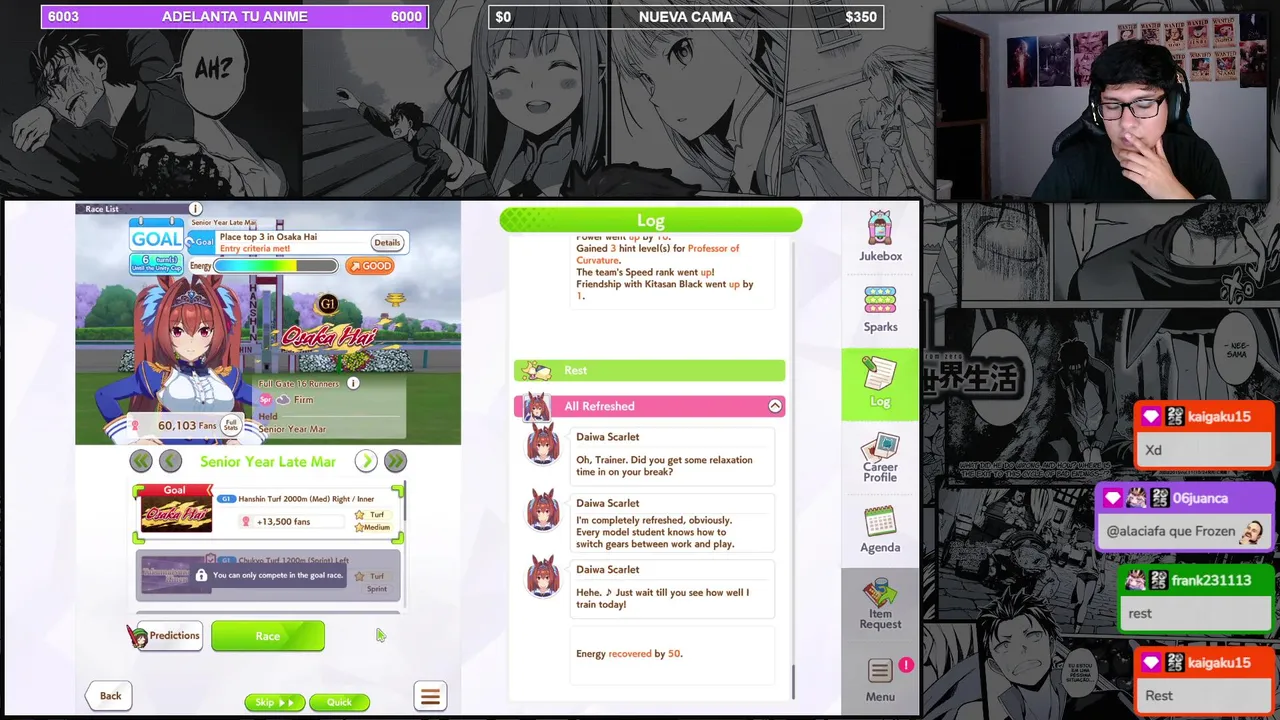Click the streamer webcam feed
Image resolution: width=1280 pixels, height=720 pixels.
[x=1103, y=106]
